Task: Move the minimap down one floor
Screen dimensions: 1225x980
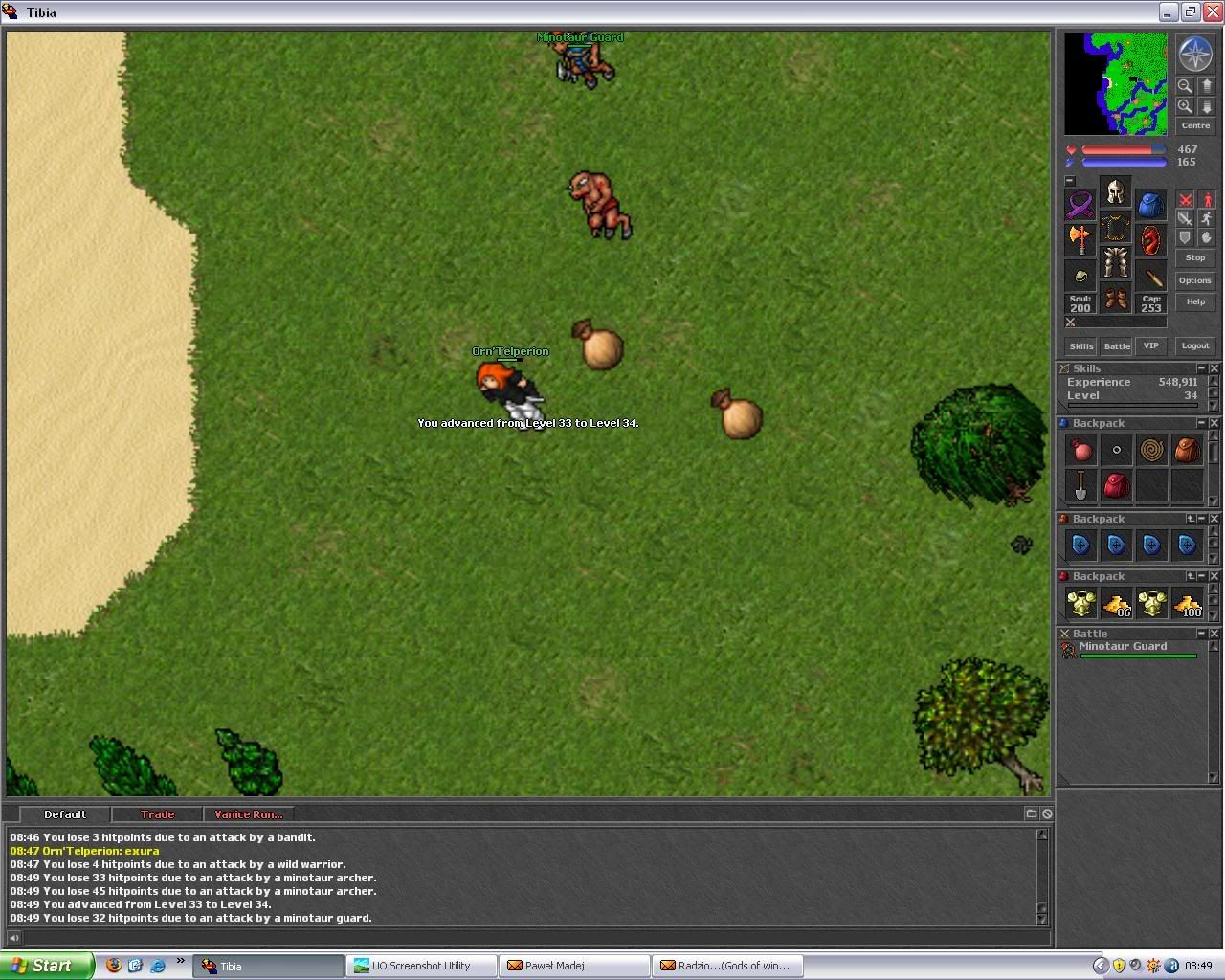Action: tap(1206, 106)
